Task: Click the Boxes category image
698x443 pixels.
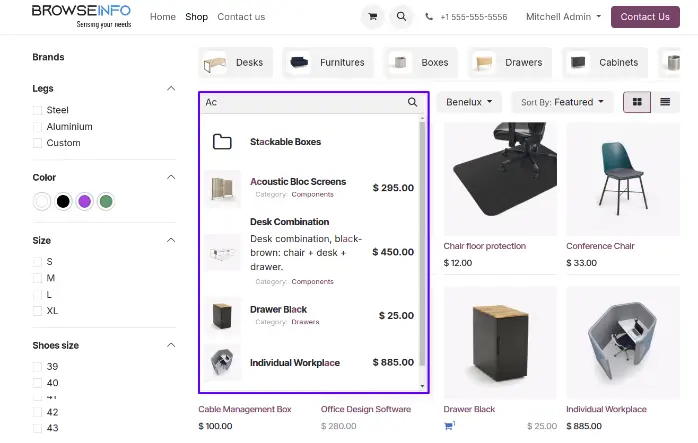Action: 400,63
